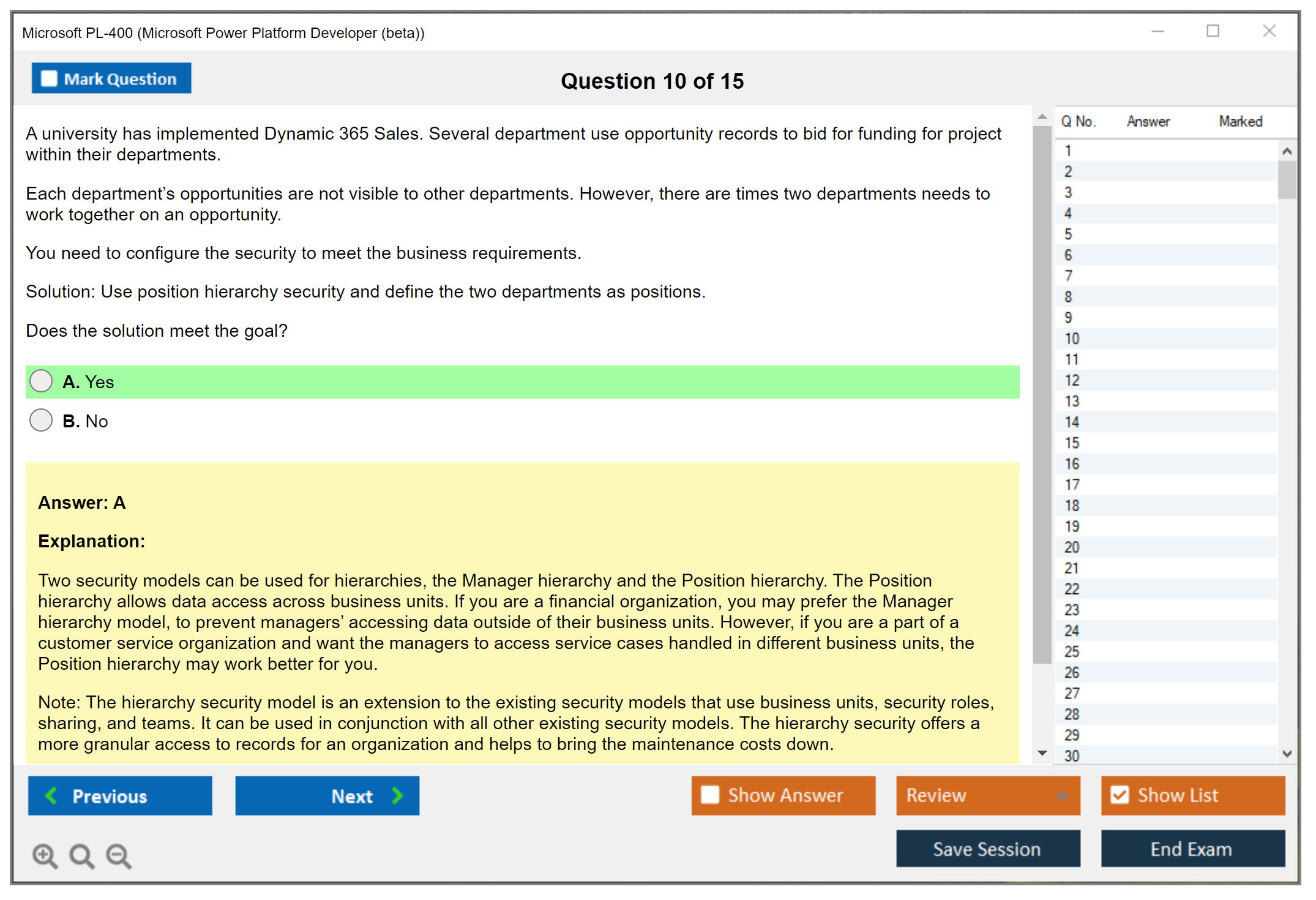Click the green left arrow on Previous
The image size is (1316, 900).
[x=51, y=795]
